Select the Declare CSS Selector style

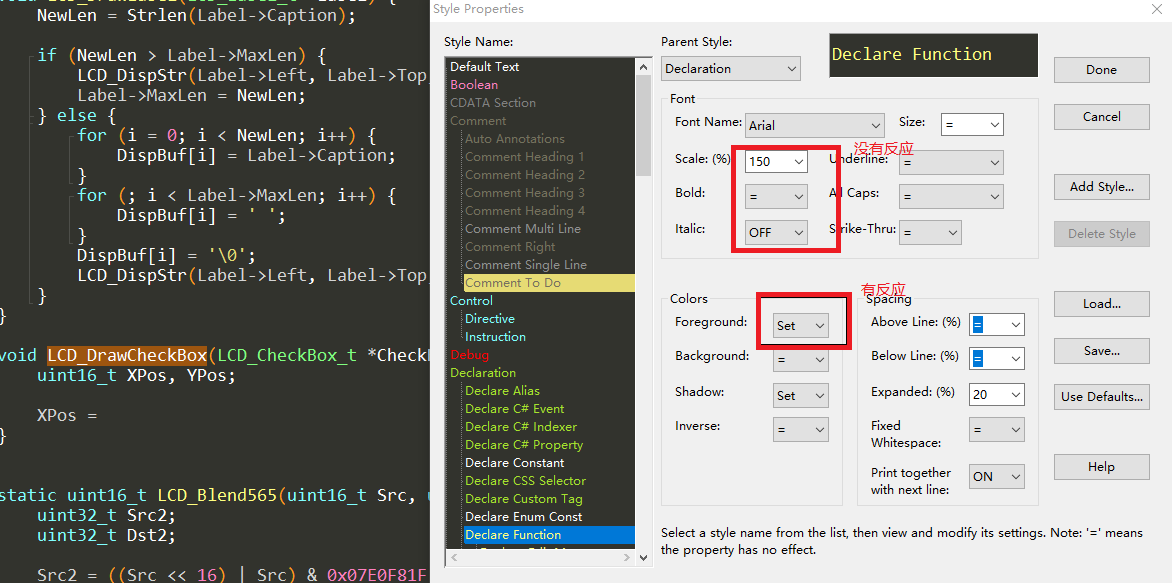[525, 480]
